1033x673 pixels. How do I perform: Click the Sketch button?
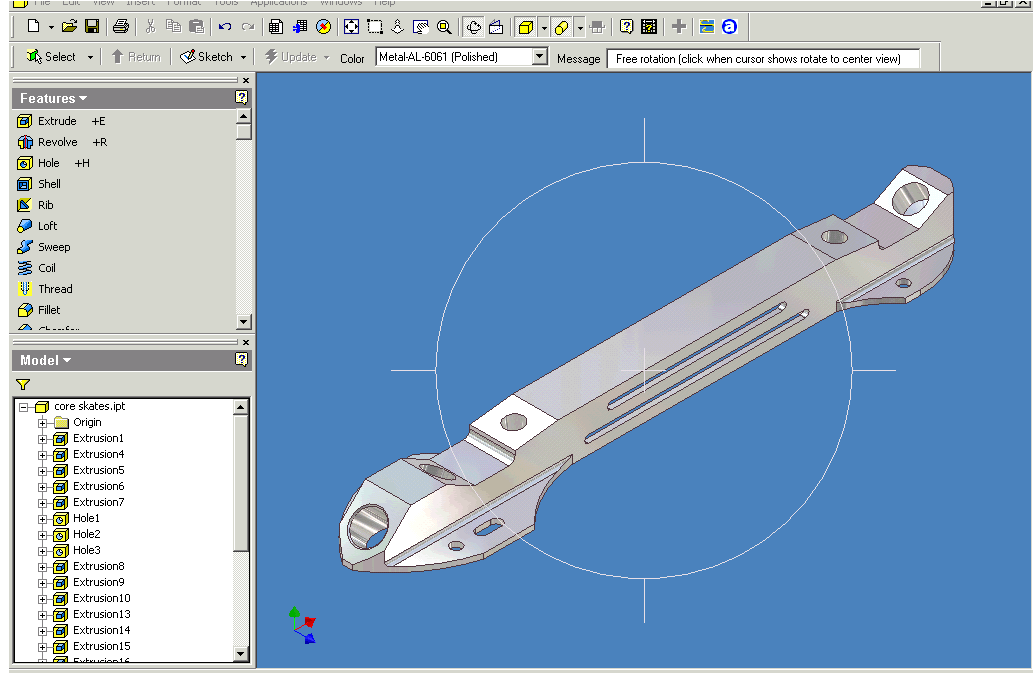(x=207, y=57)
